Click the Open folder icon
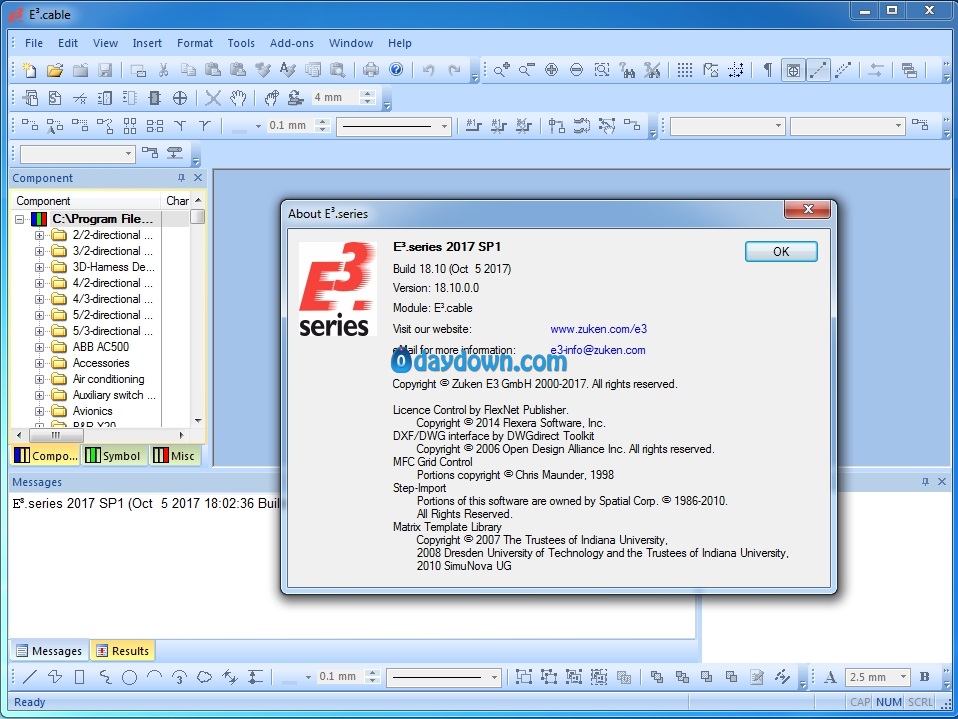 (55, 70)
